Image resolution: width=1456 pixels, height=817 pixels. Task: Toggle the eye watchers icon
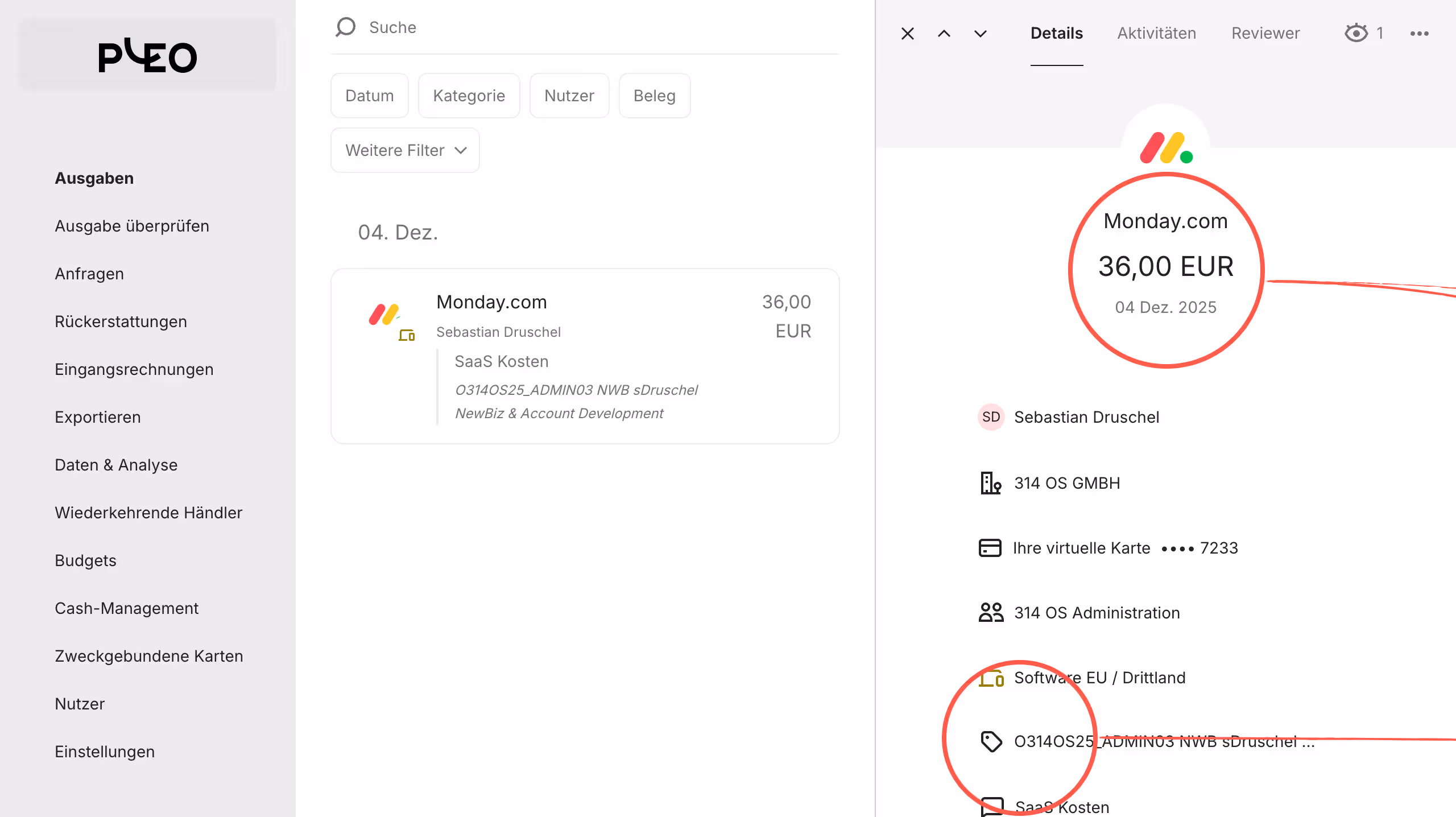tap(1356, 33)
